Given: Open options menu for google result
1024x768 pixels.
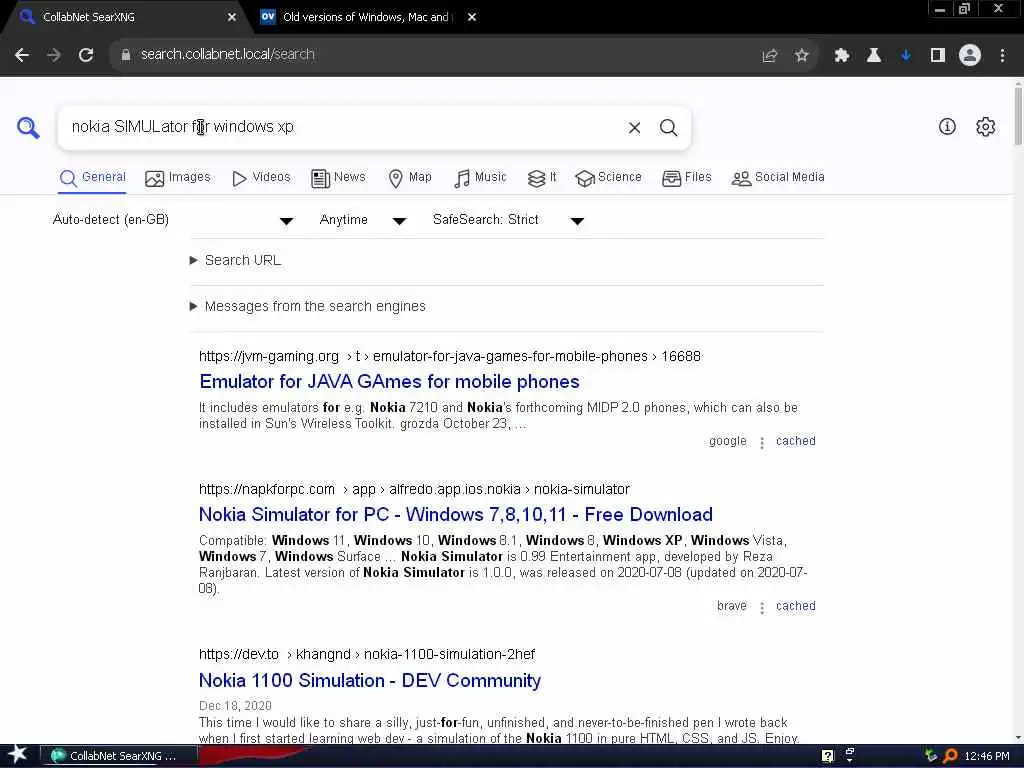Looking at the screenshot, I should click(x=761, y=442).
